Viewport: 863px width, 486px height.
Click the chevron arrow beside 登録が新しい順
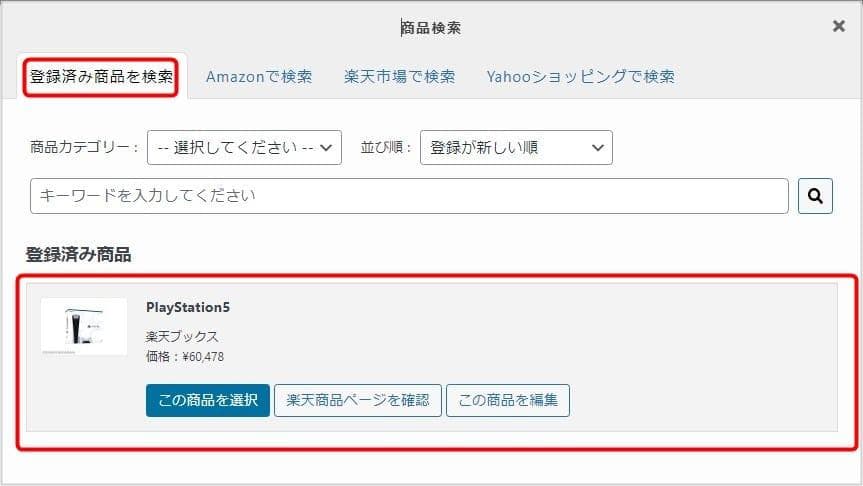(598, 148)
